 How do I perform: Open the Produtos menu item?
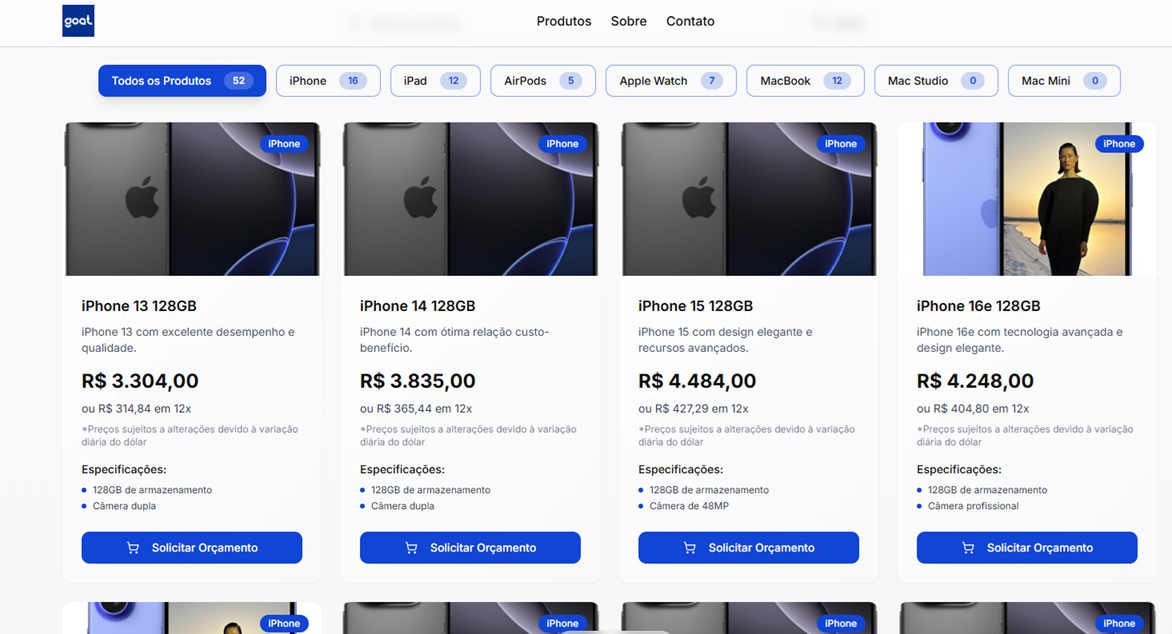coord(564,21)
